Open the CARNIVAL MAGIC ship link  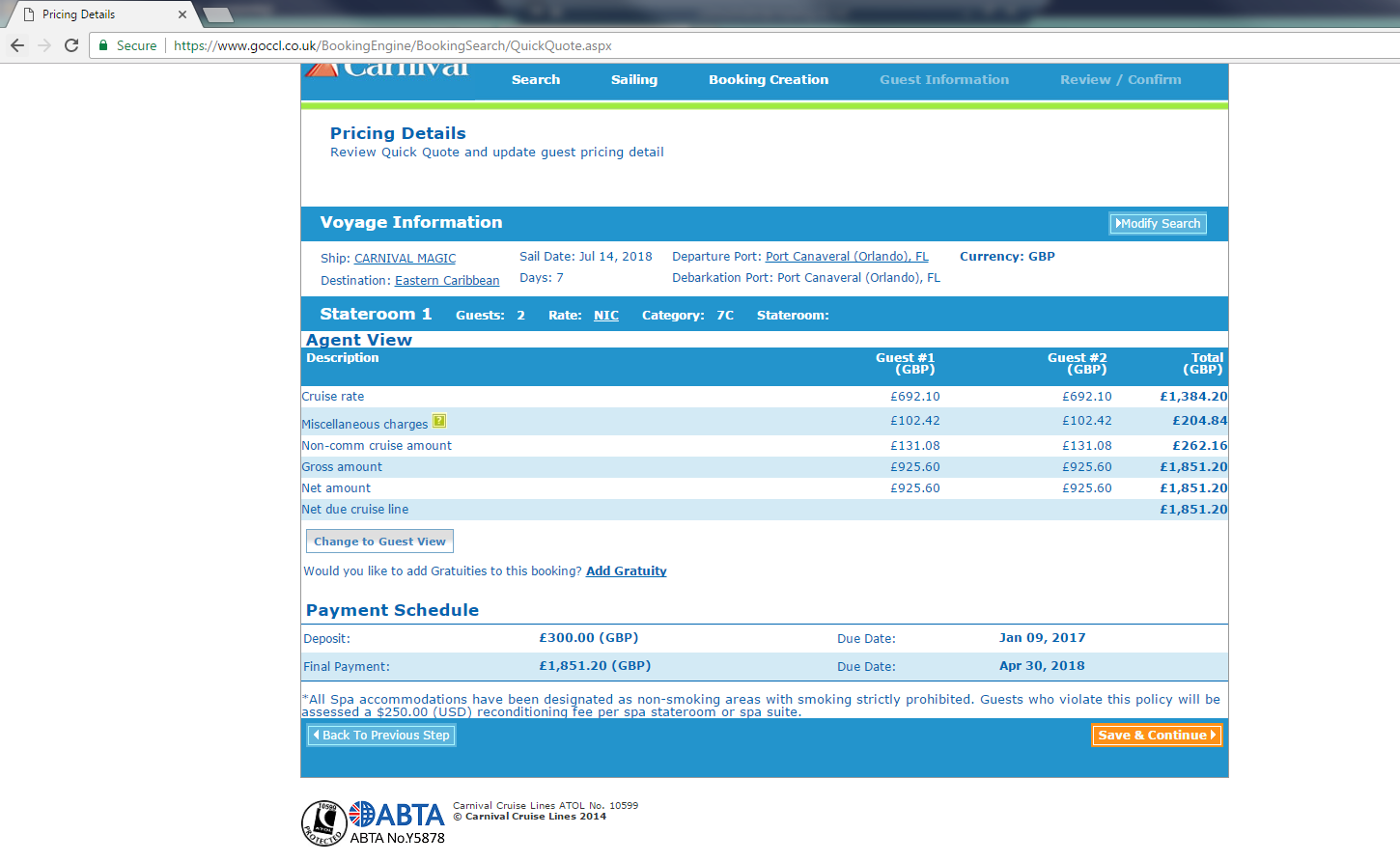coord(405,259)
